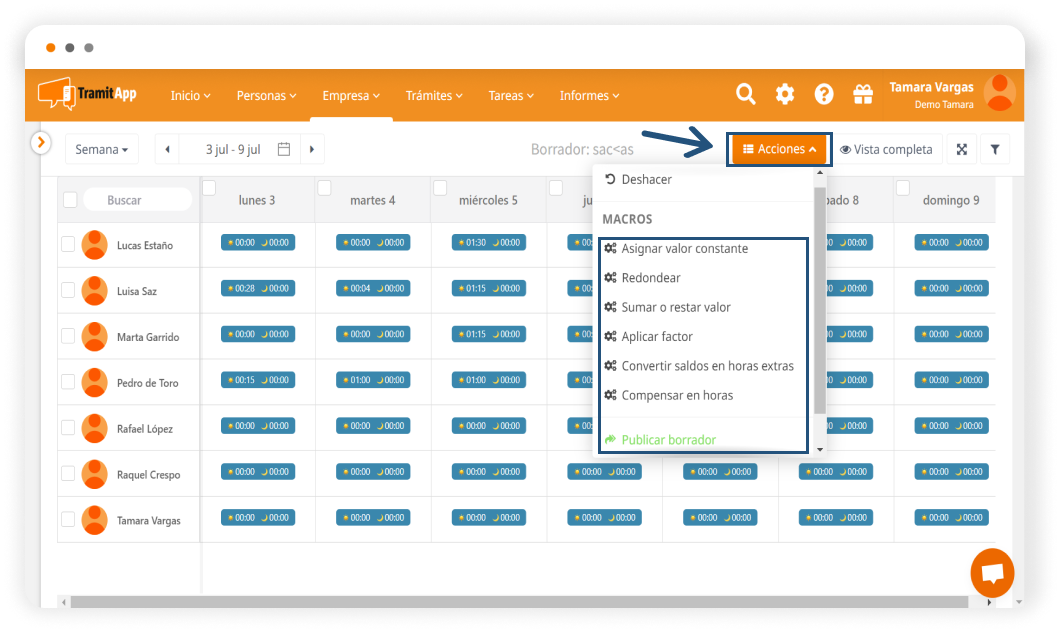Image resolution: width=1061 pixels, height=633 pixels.
Task: Click the calendar icon in date range
Action: click(x=284, y=149)
